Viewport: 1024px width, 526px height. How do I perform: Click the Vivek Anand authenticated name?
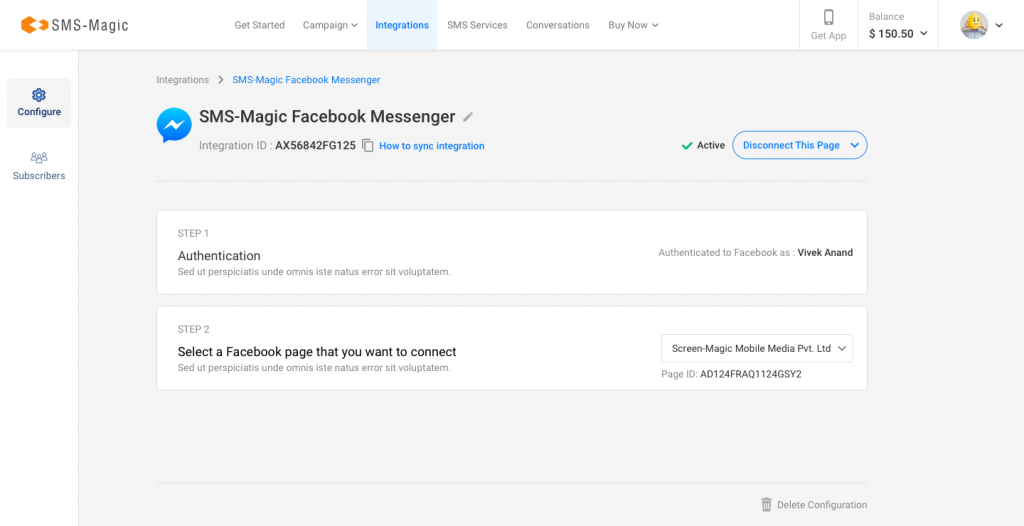(825, 252)
